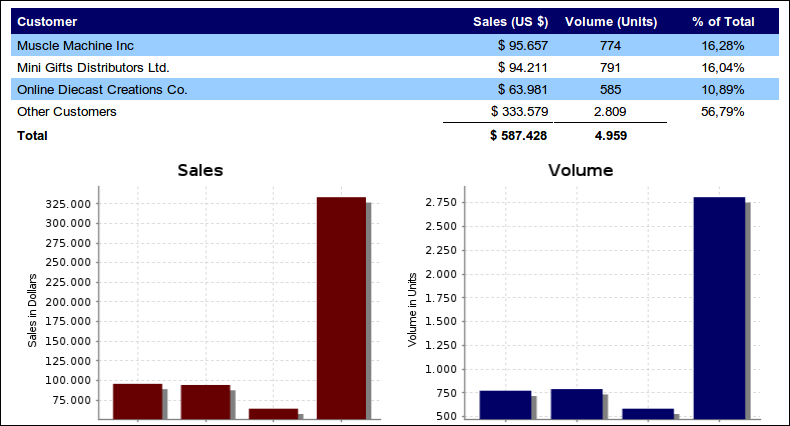This screenshot has height=426, width=790.
Task: Click the tallest dark red Sales bar
Action: 341,308
